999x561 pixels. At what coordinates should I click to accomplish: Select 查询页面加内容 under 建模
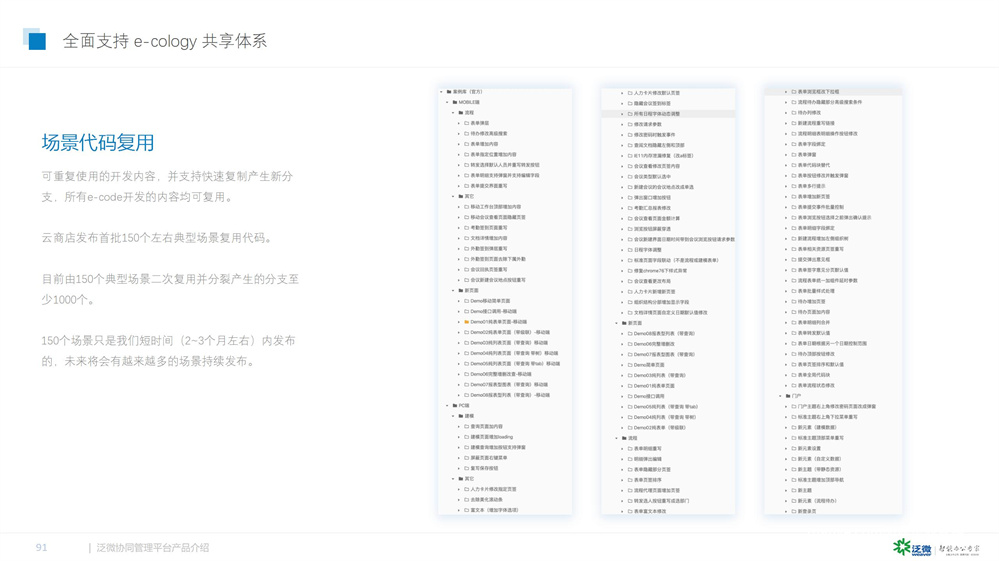(486, 426)
